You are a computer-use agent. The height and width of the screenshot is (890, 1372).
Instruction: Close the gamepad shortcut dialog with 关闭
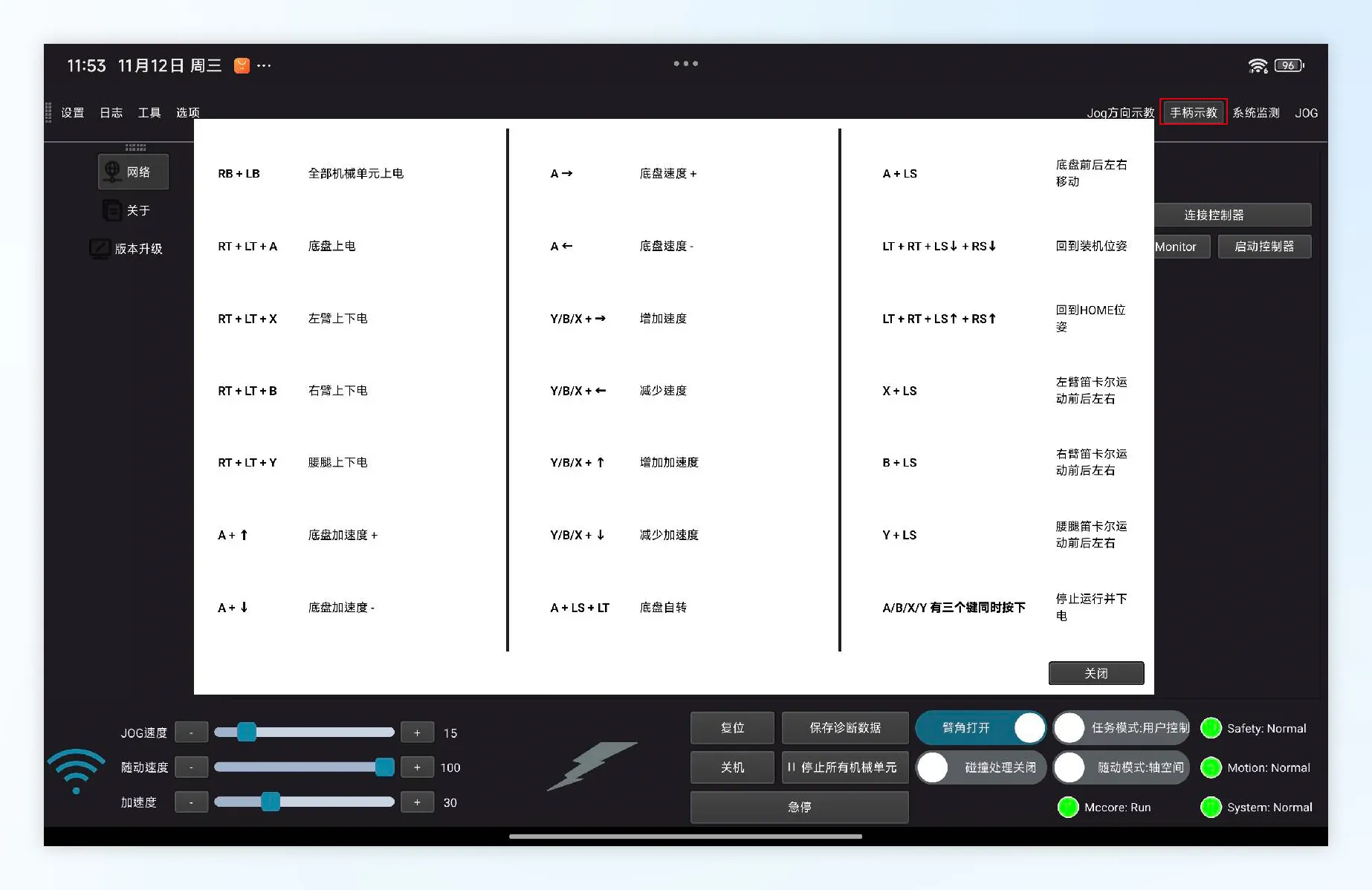[1096, 673]
